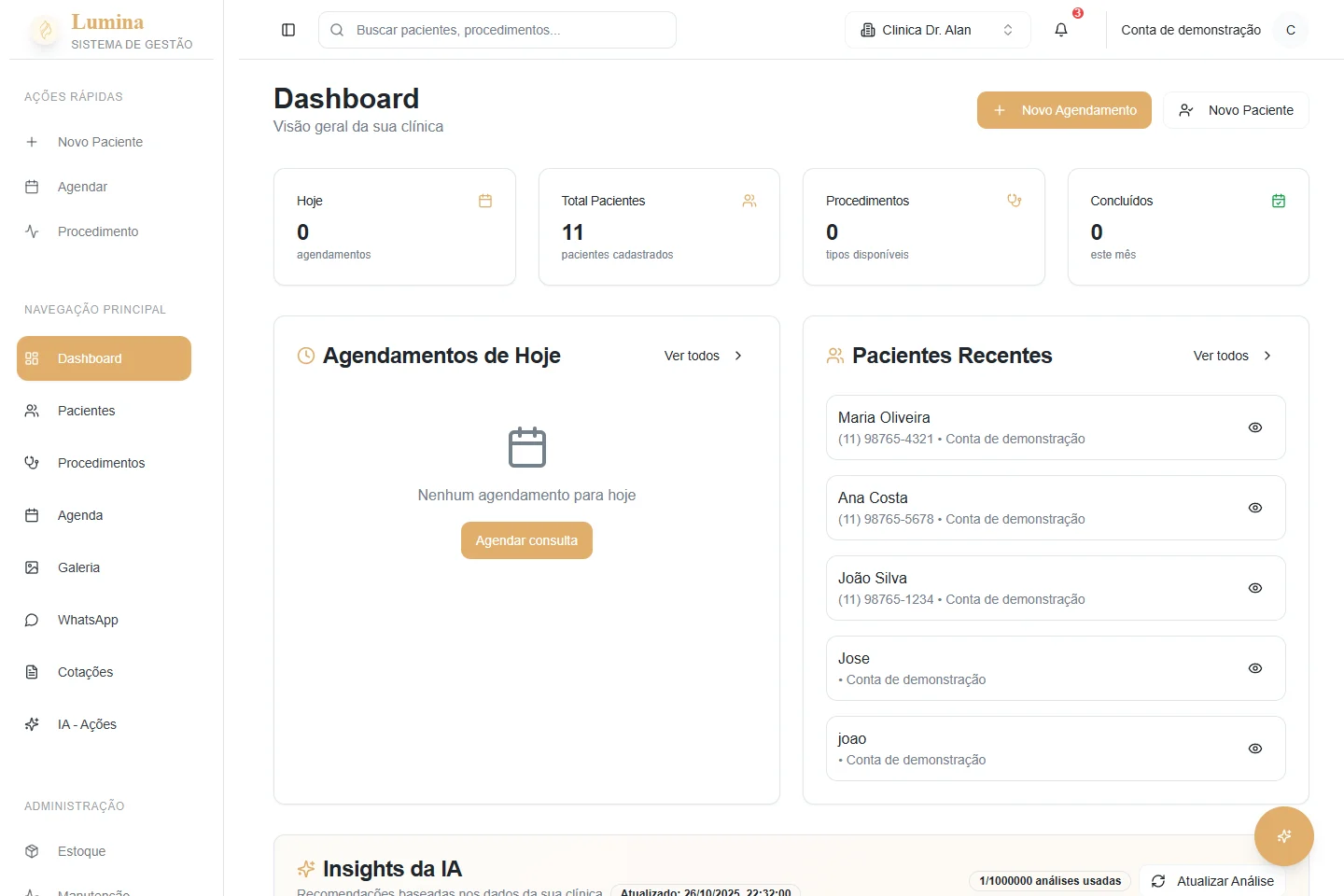The image size is (1344, 896).
Task: Click the calendar icon in Hoje card
Action: click(x=485, y=201)
